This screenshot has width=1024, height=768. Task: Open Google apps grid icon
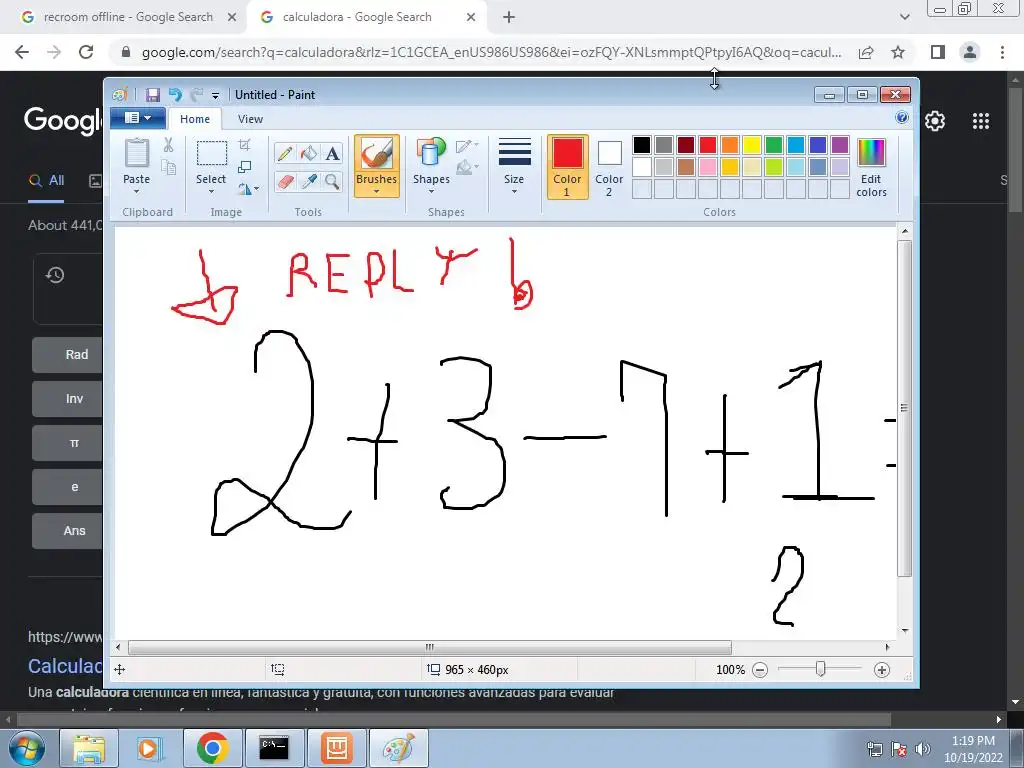(x=981, y=121)
